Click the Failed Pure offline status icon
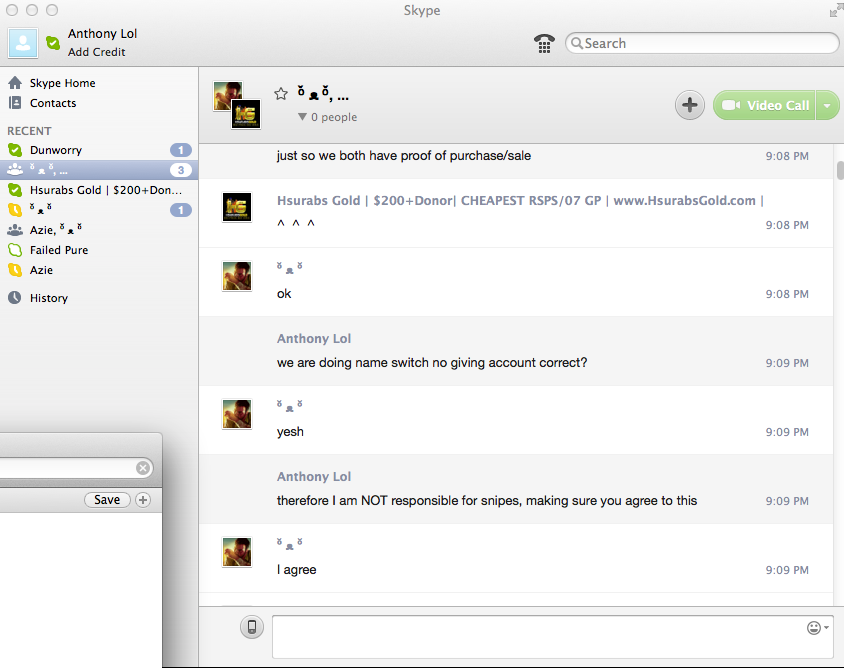The image size is (844, 668). tap(15, 250)
